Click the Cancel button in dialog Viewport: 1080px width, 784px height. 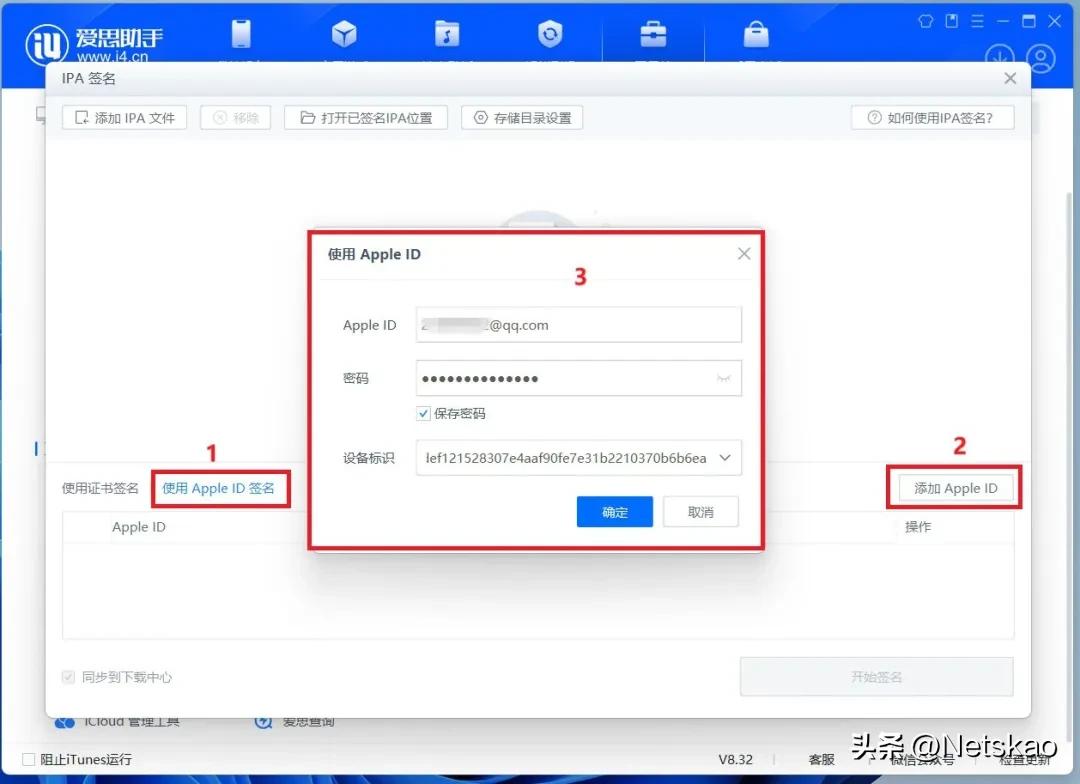700,512
